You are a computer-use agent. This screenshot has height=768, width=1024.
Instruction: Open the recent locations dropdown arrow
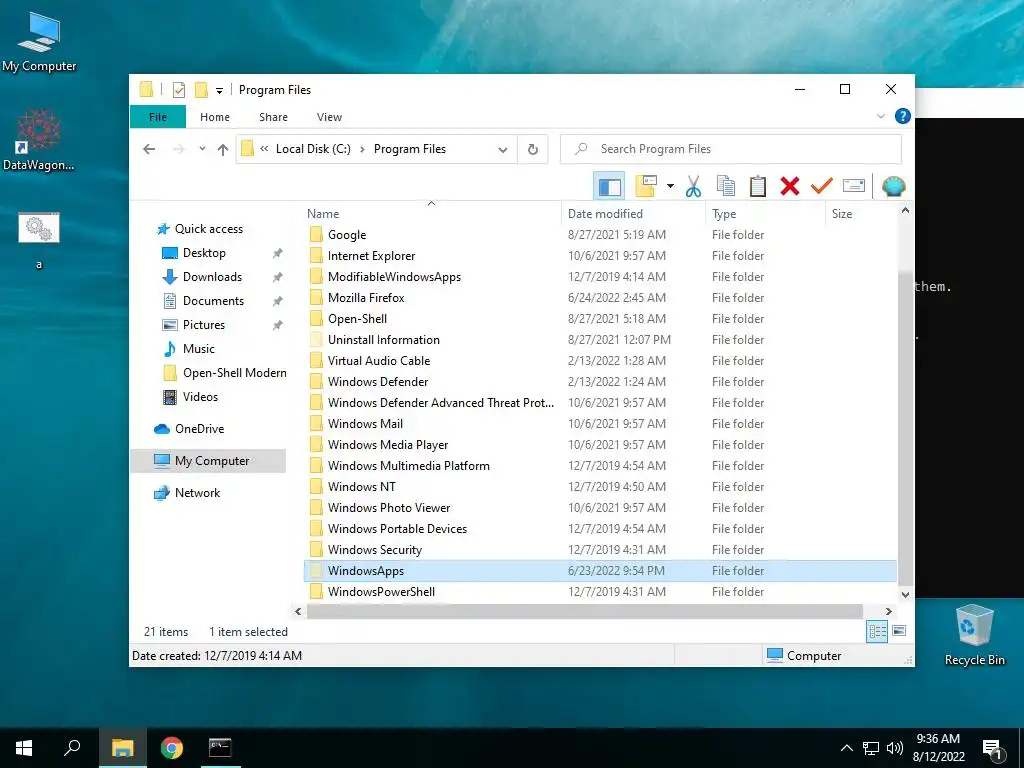202,150
